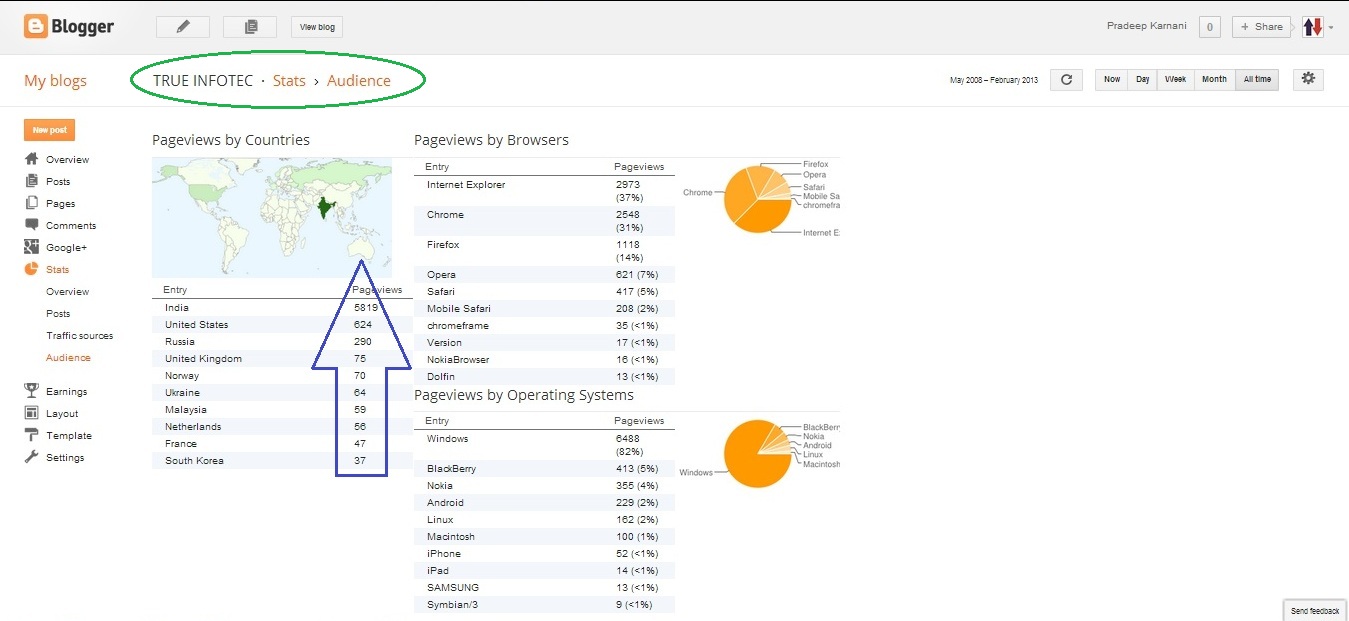Image resolution: width=1349 pixels, height=621 pixels.
Task: Open Traffic sources sub-item
Action: 79,336
